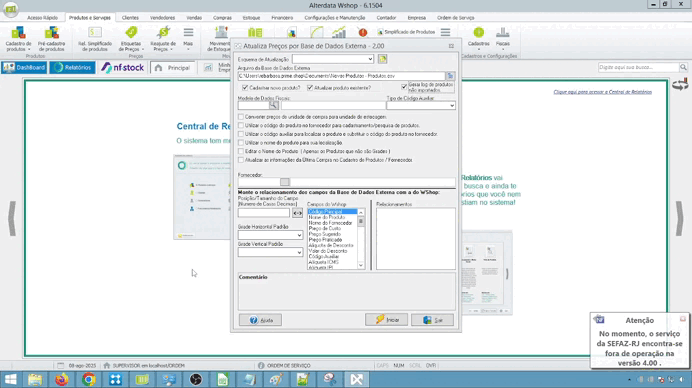Click the fornecedor lookup square button
The image size is (692, 388).
click(285, 182)
